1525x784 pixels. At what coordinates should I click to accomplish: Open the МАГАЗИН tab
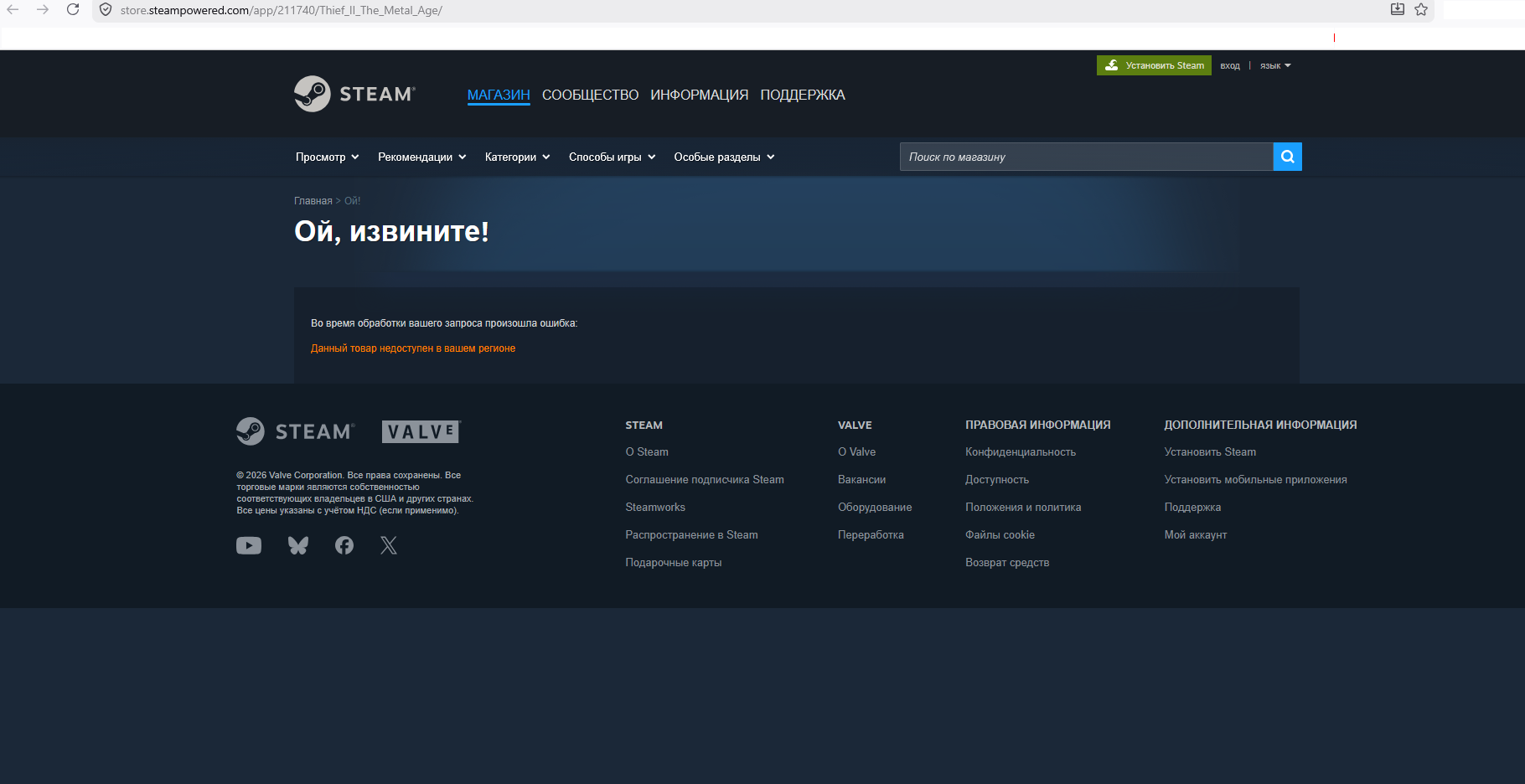499,95
